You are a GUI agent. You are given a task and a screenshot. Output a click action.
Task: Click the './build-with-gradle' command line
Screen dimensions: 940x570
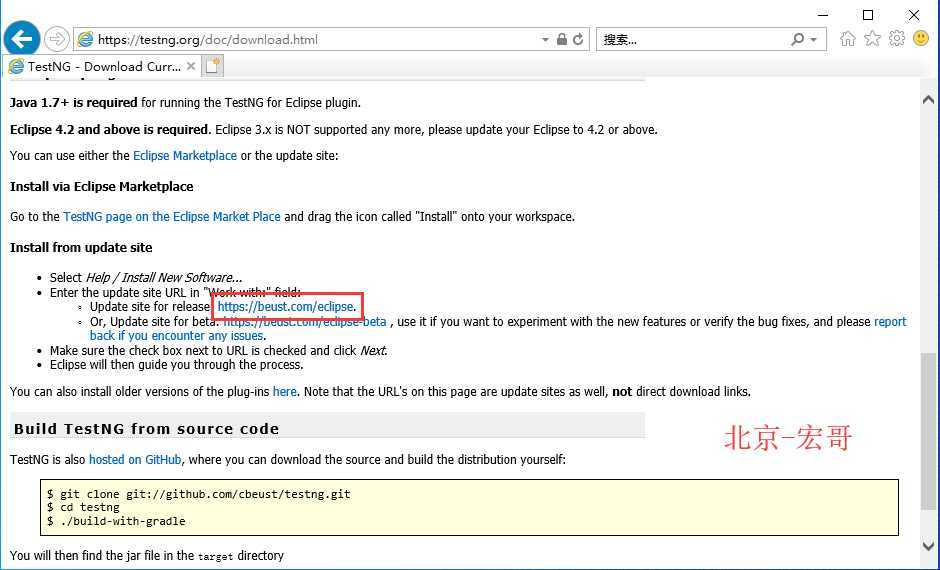(x=116, y=521)
